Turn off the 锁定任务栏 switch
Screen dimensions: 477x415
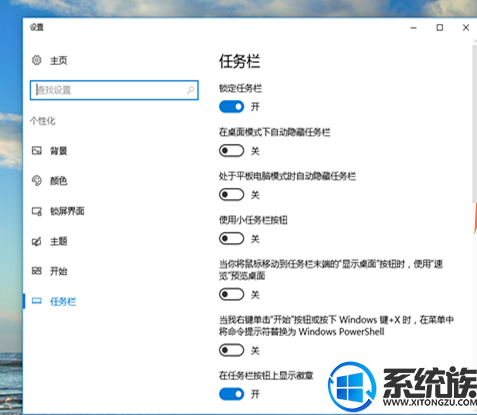click(x=231, y=107)
